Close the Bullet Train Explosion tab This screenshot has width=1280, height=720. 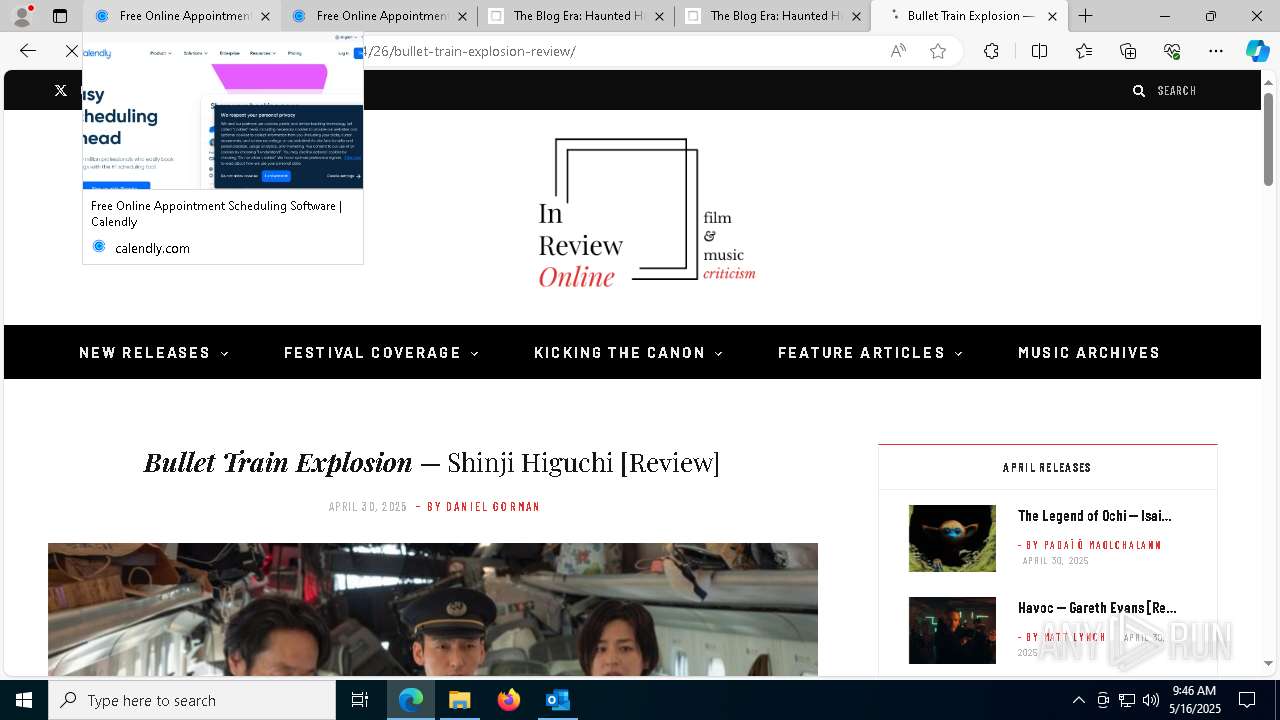point(1052,16)
